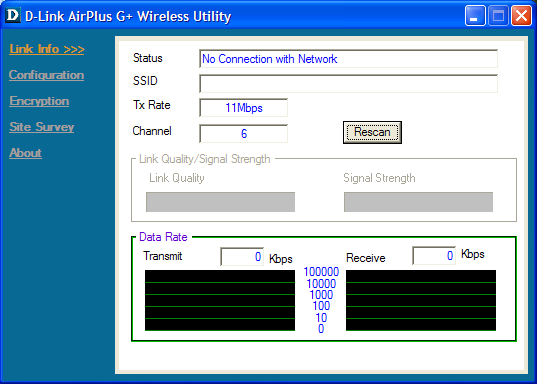The height and width of the screenshot is (384, 537).
Task: Open the Link Info page
Action: point(47,49)
